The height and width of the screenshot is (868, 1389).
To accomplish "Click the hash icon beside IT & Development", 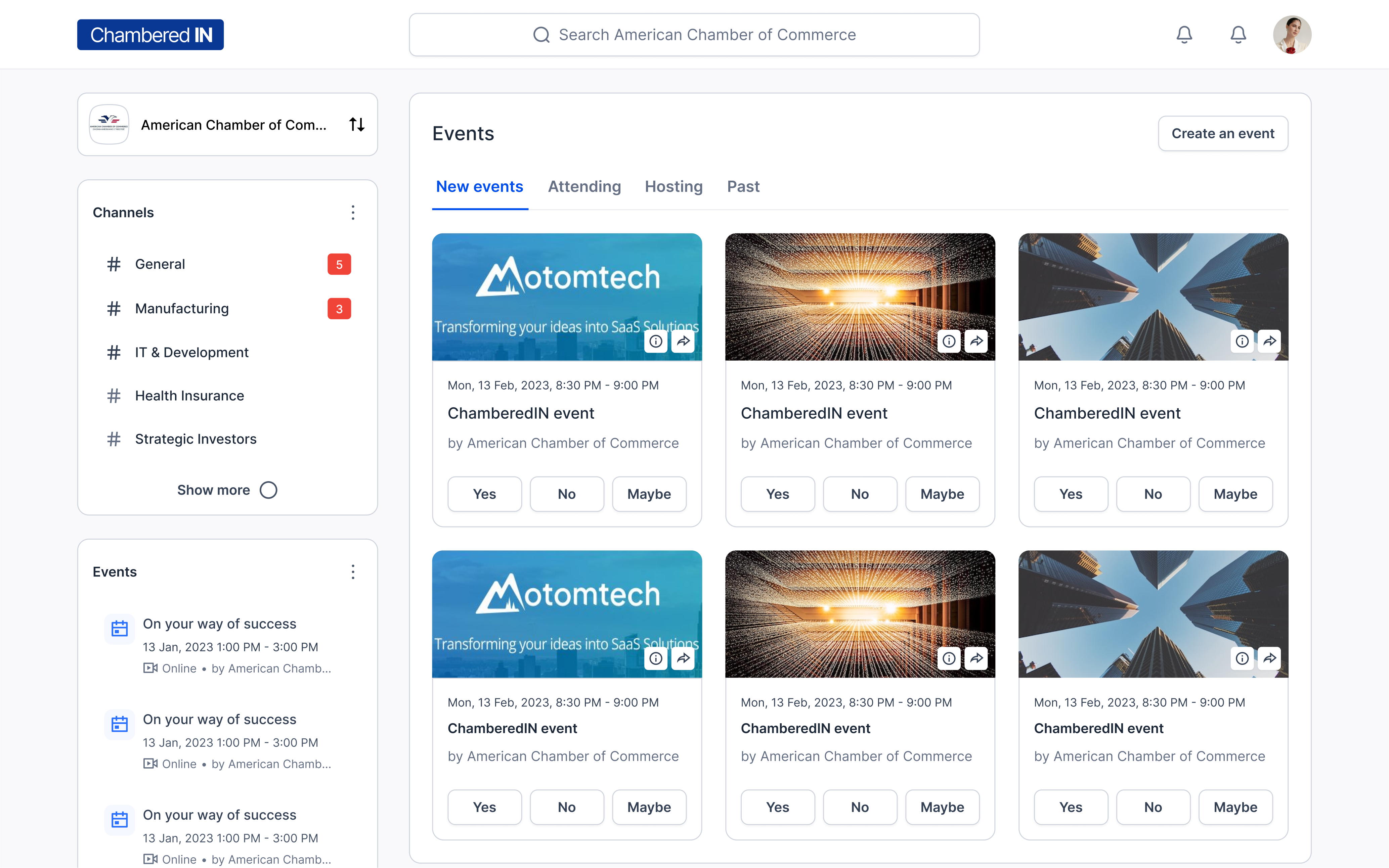I will (x=114, y=352).
